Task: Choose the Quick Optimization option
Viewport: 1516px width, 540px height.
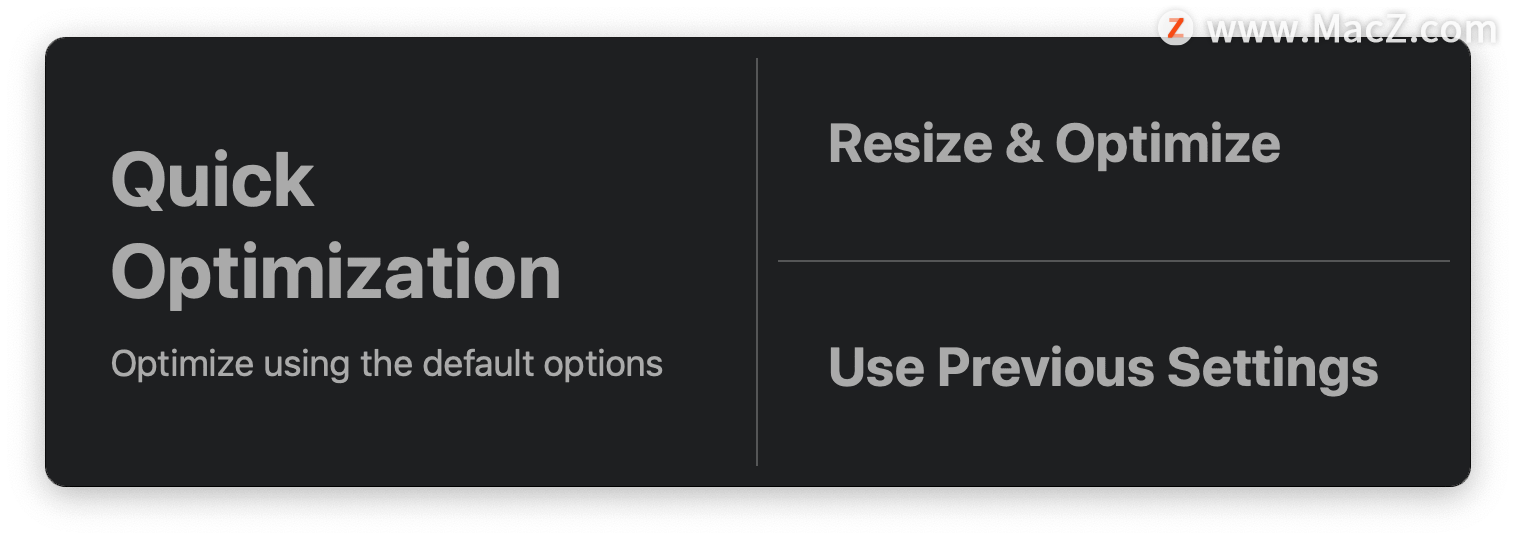Action: point(400,262)
